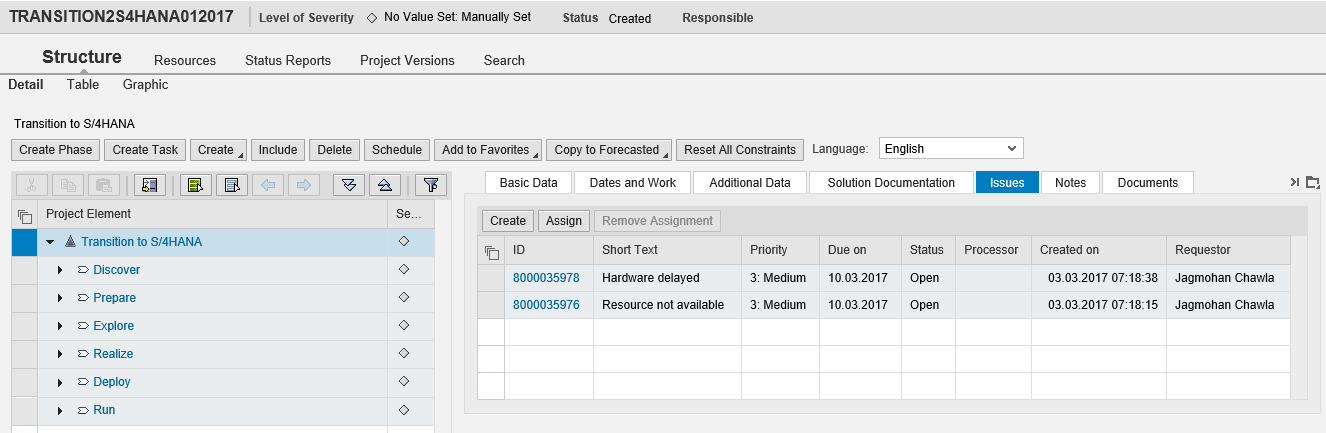This screenshot has width=1326, height=433.
Task: Collapse the Transition to S/4HANA tree node
Action: (50, 242)
